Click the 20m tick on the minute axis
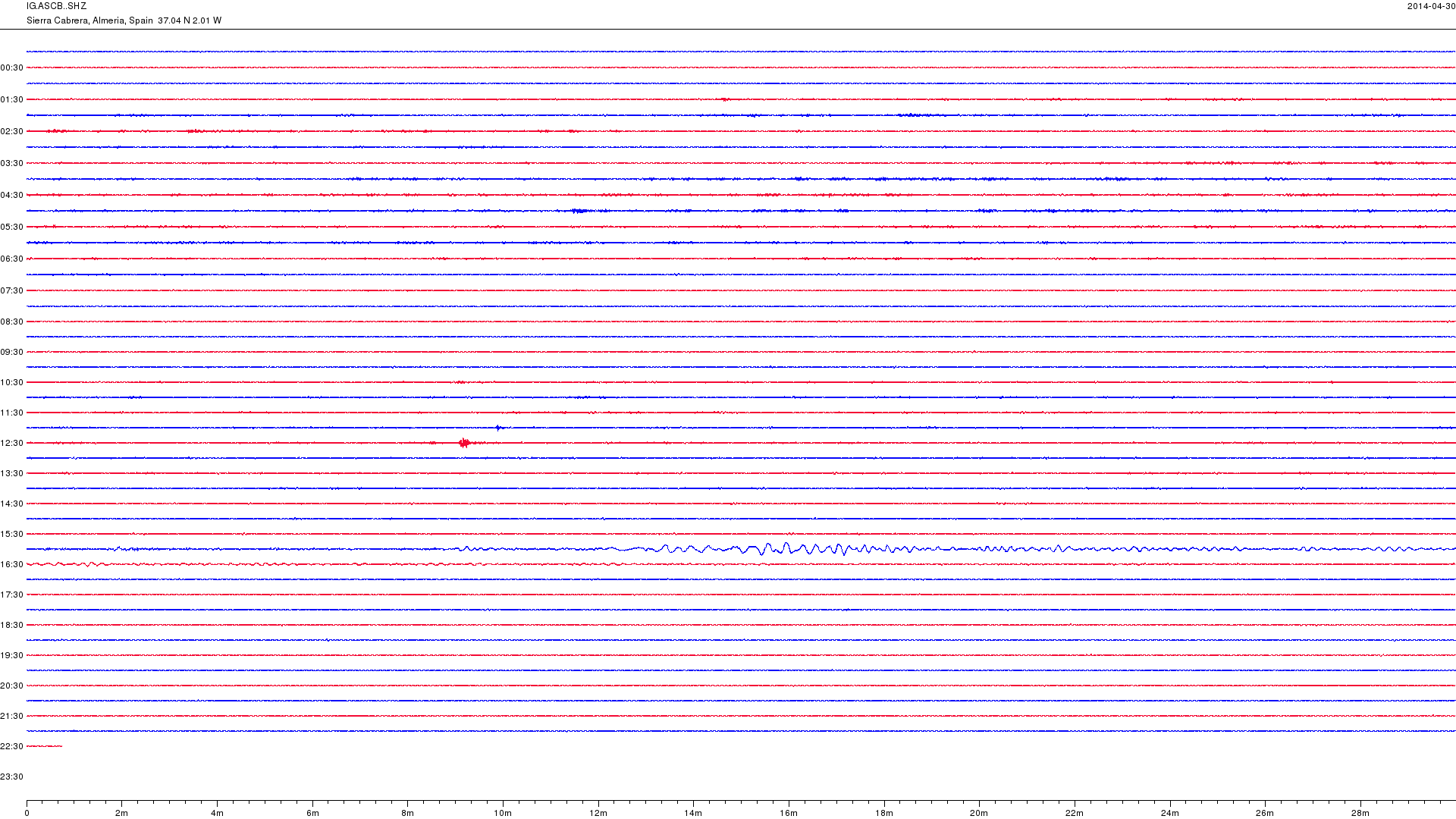The width and height of the screenshot is (1456, 819). [979, 813]
